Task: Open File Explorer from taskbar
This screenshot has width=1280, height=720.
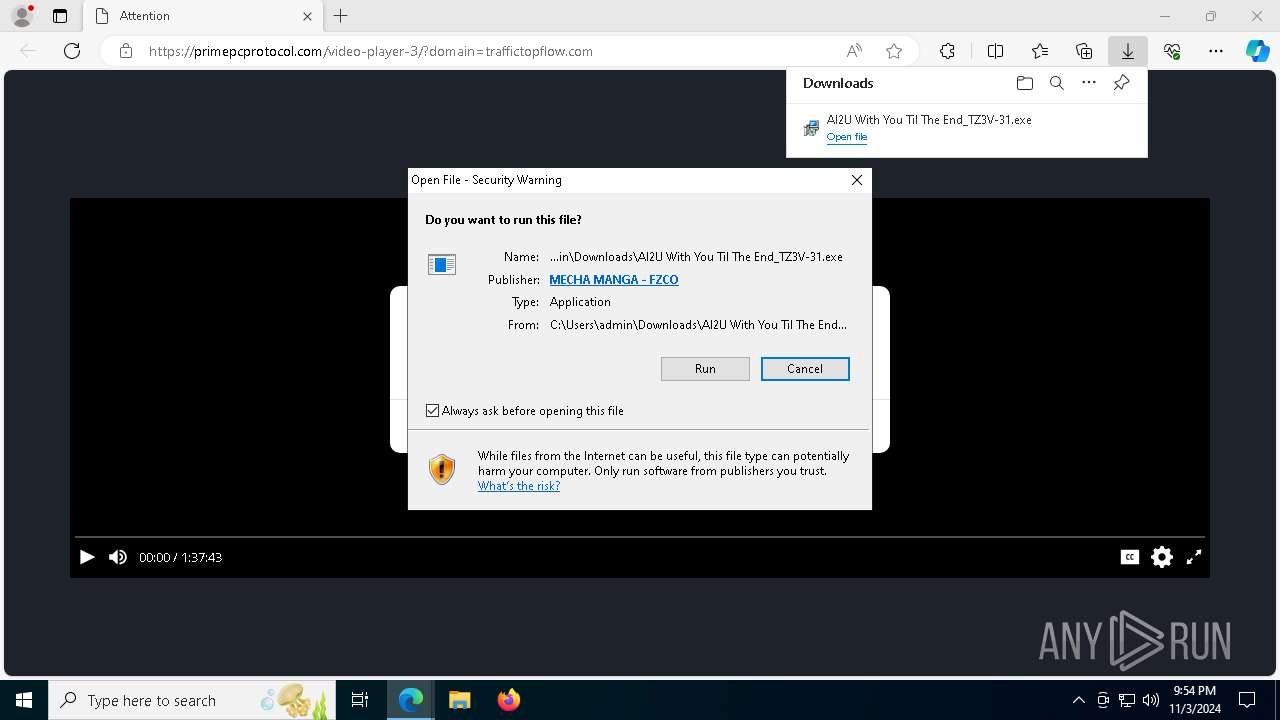Action: (x=459, y=700)
